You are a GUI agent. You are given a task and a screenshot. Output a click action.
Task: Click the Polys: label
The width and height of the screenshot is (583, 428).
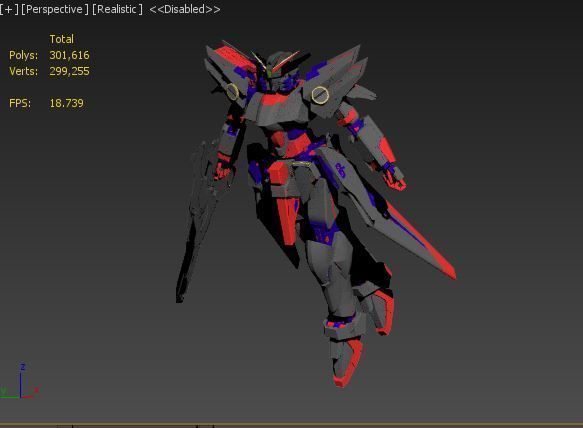[x=23, y=55]
